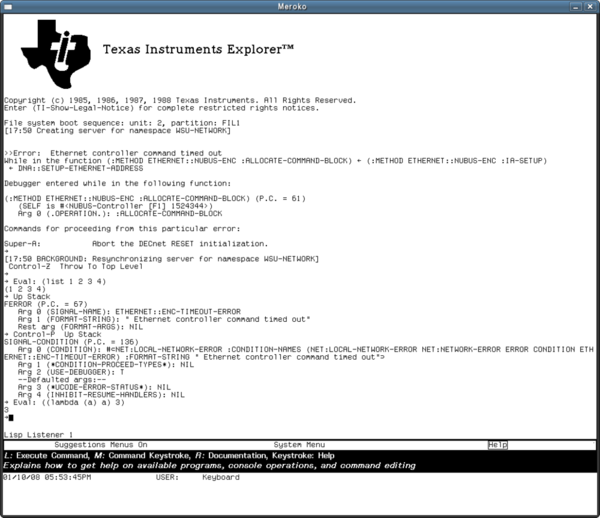Click the BACKGROUND Resynchronizing server line
This screenshot has width=600, height=518.
[161, 259]
